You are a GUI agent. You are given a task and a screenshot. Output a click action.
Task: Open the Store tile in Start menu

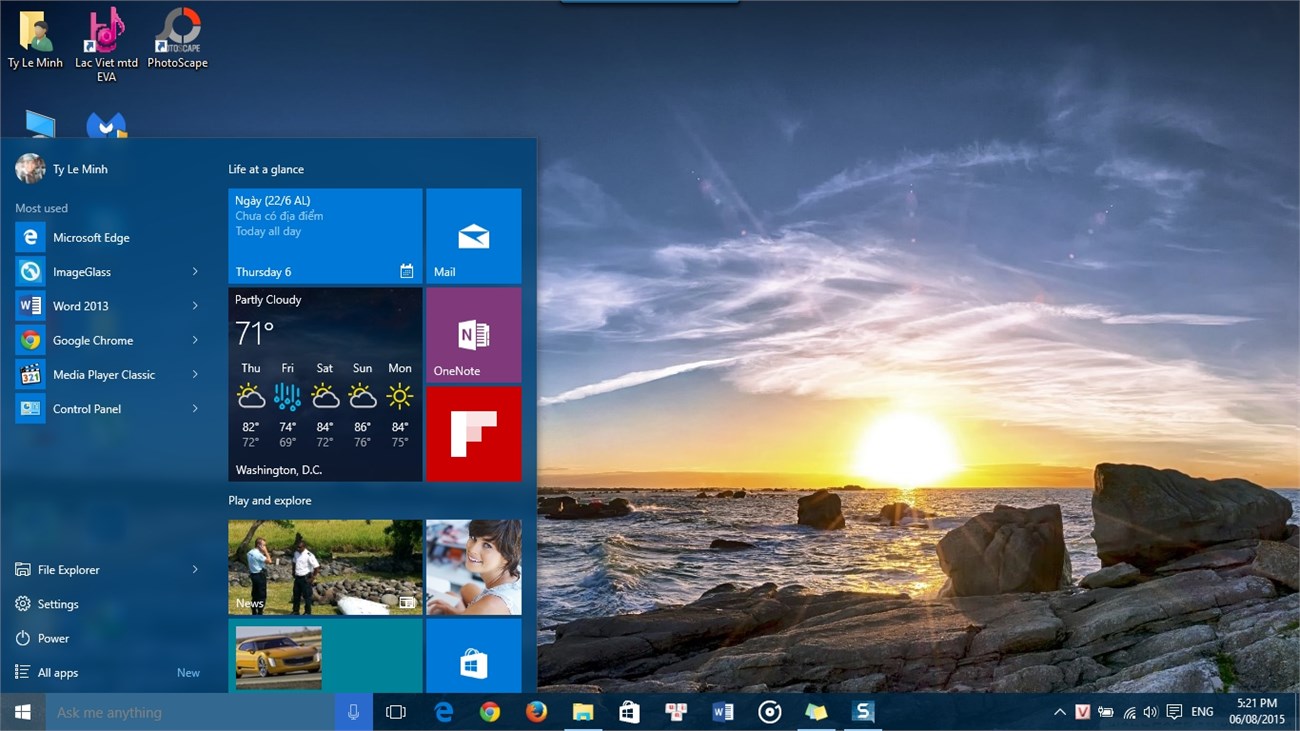pyautogui.click(x=474, y=656)
